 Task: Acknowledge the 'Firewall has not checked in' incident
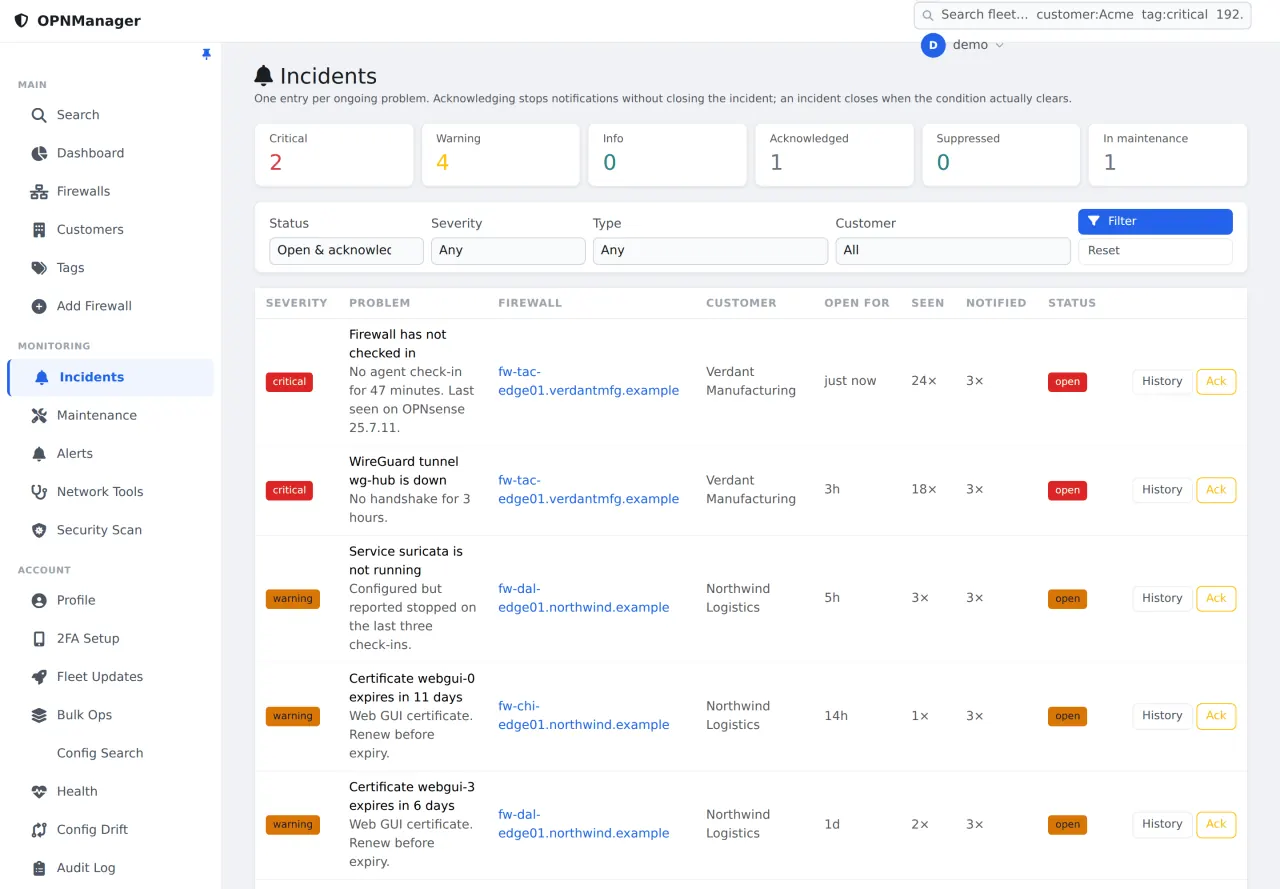1216,381
